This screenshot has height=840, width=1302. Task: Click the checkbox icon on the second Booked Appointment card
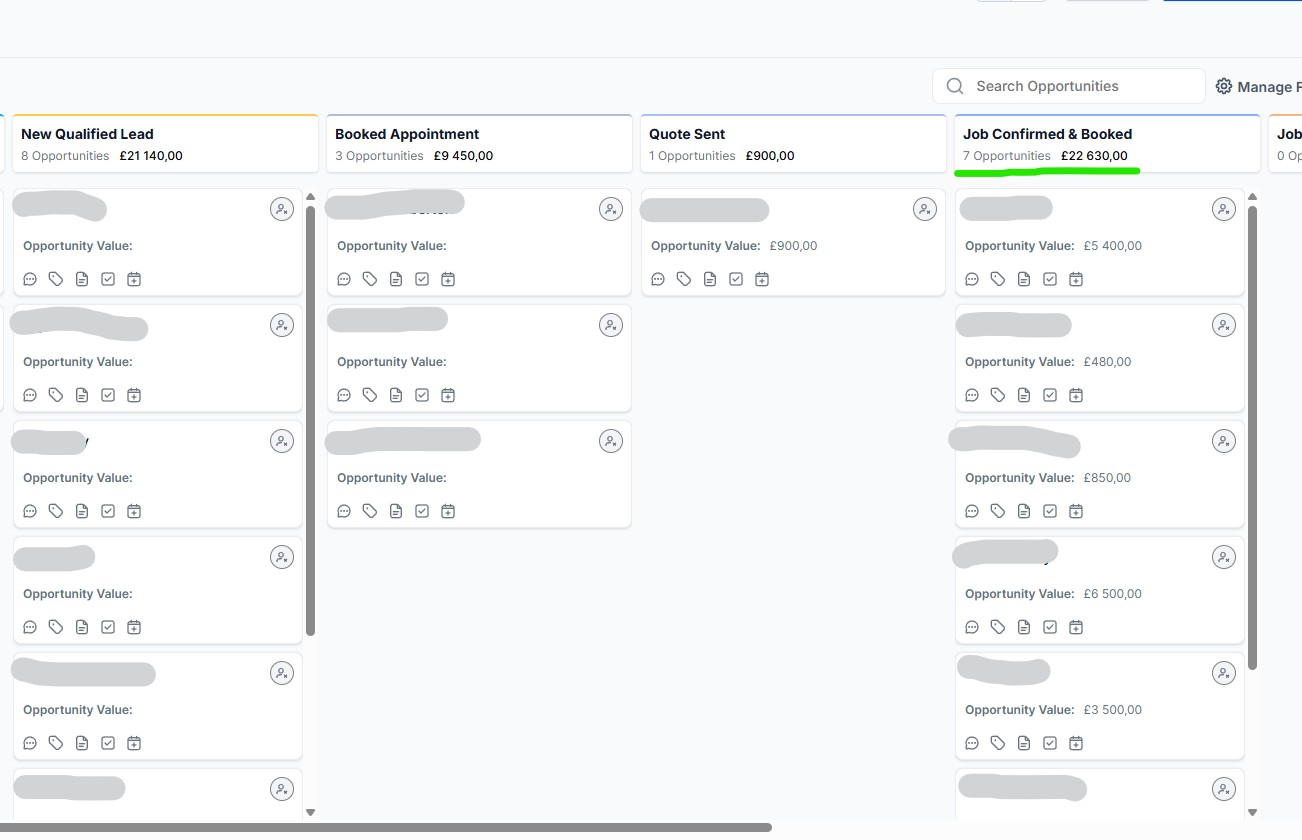click(x=422, y=394)
